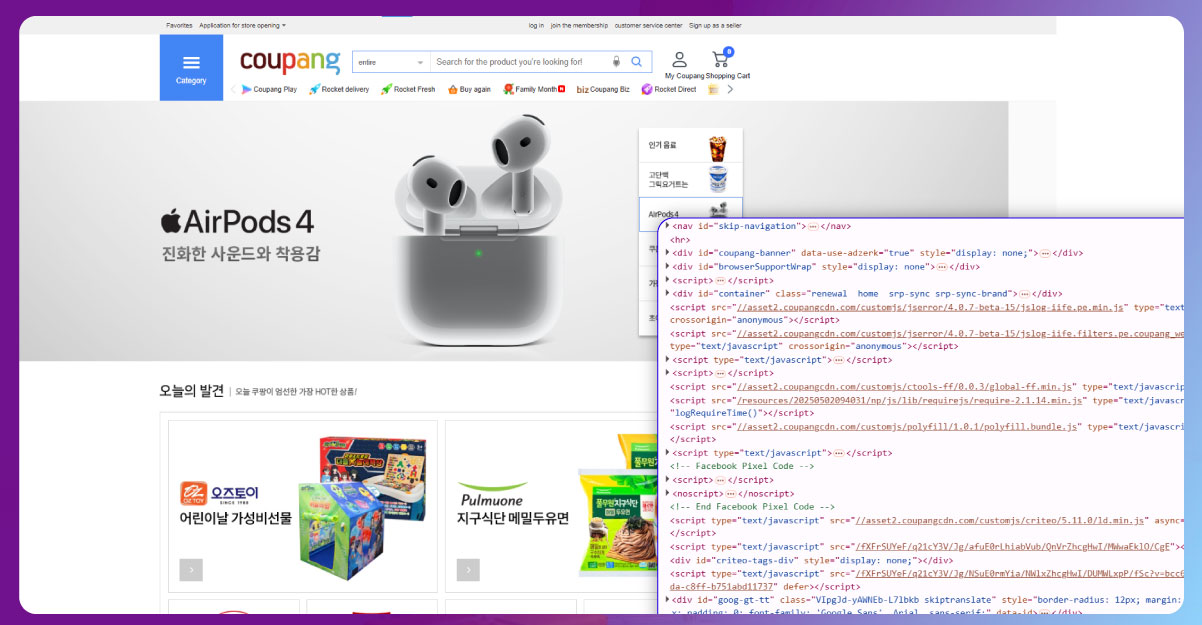
Task: Click inside the product search field
Action: (x=510, y=61)
